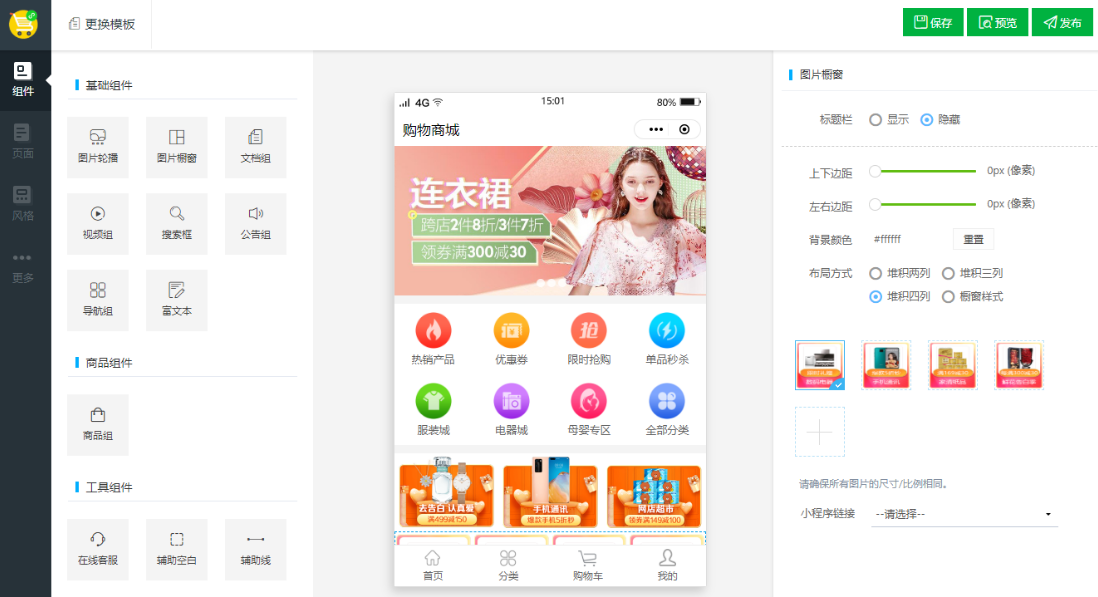This screenshot has width=1098, height=597.
Task: Add the 富文本 rich text component
Action: pyautogui.click(x=176, y=300)
